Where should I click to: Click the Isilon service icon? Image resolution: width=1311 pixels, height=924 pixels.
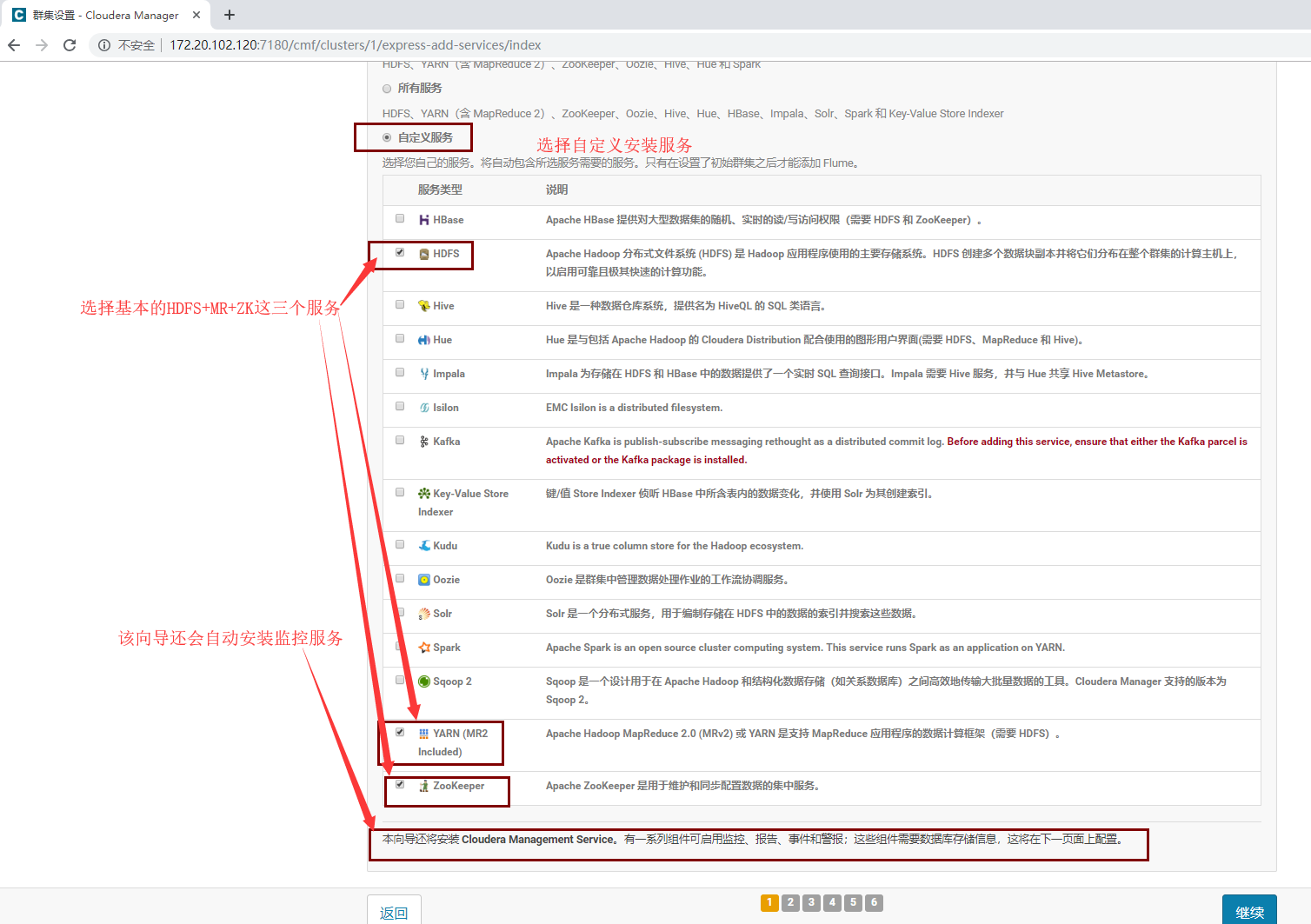pos(424,408)
